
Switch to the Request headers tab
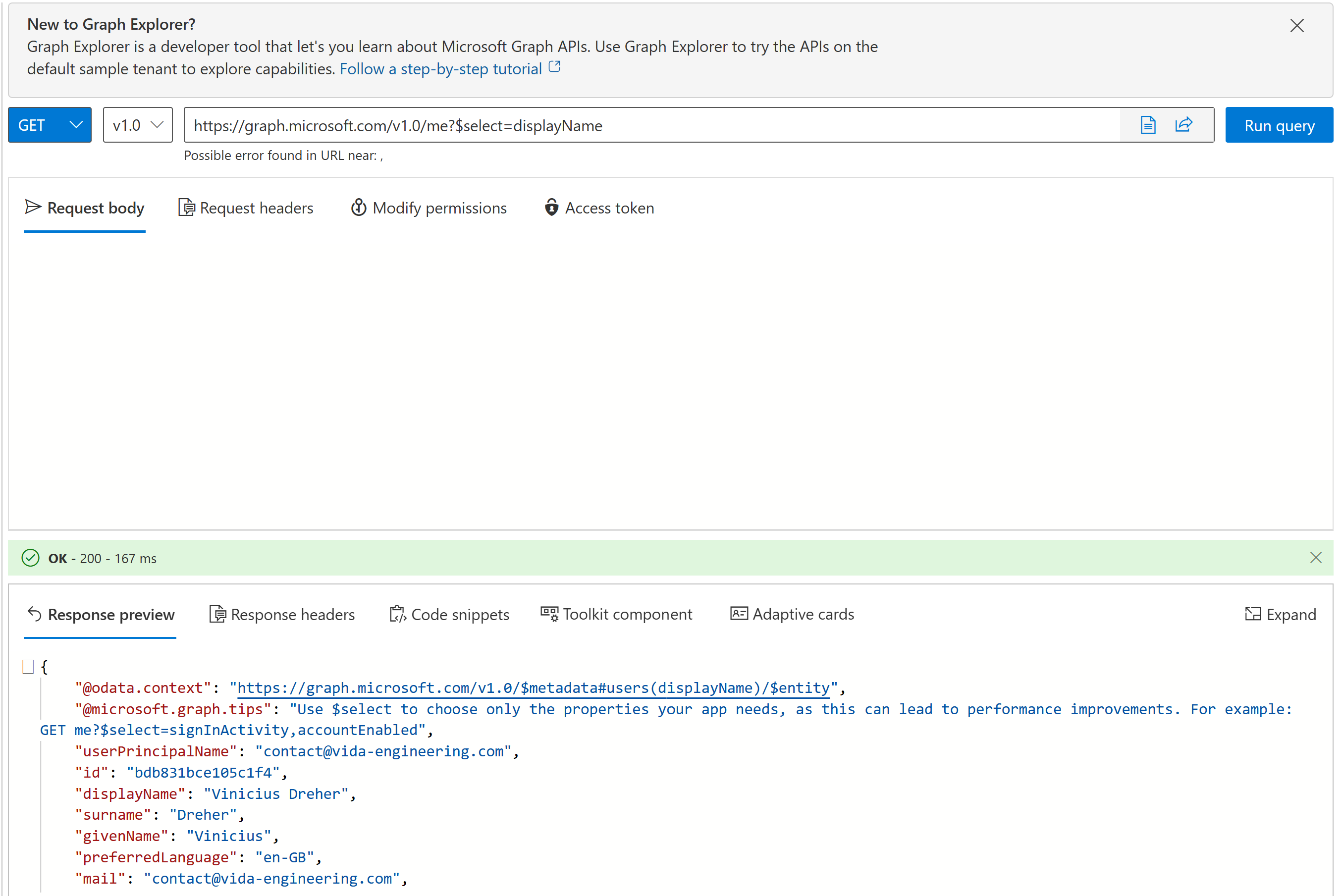coord(246,209)
